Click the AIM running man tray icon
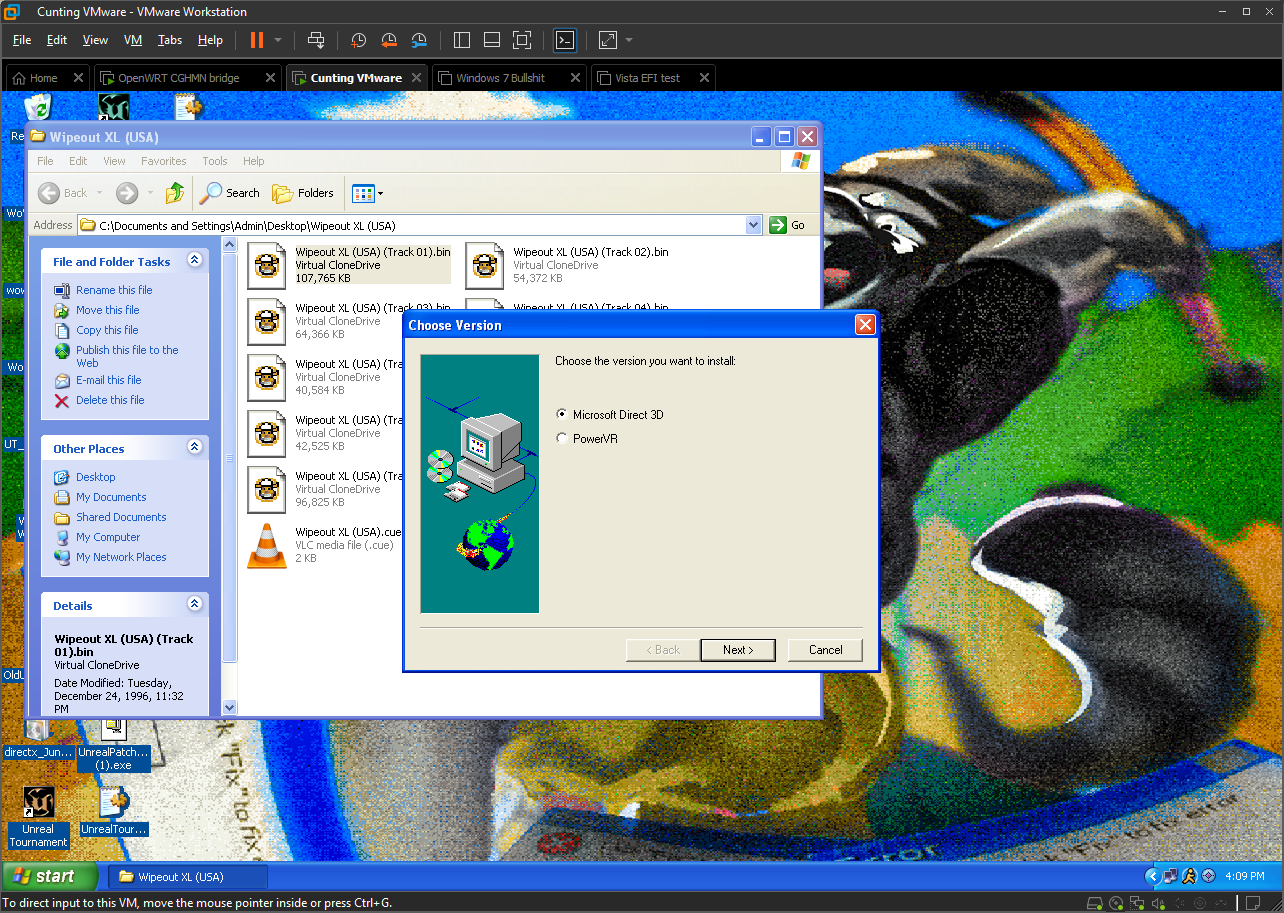 click(x=1189, y=876)
